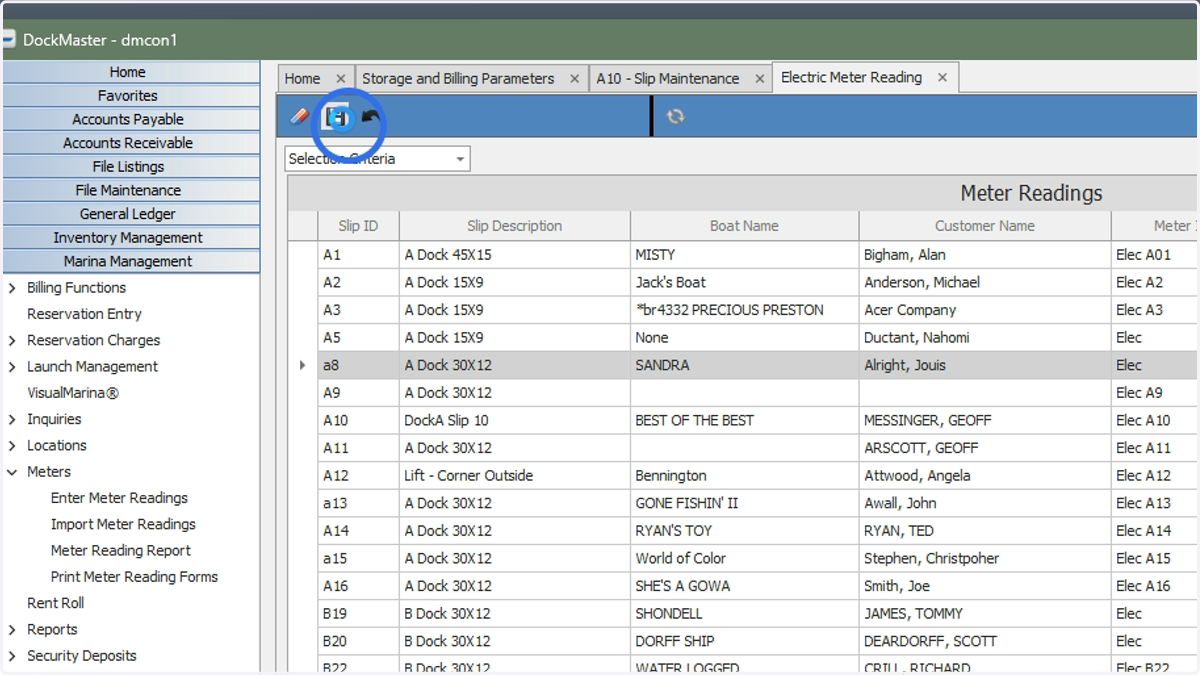Open the Favorites sidebar section
Viewport: 1200px width, 675px height.
131,96
